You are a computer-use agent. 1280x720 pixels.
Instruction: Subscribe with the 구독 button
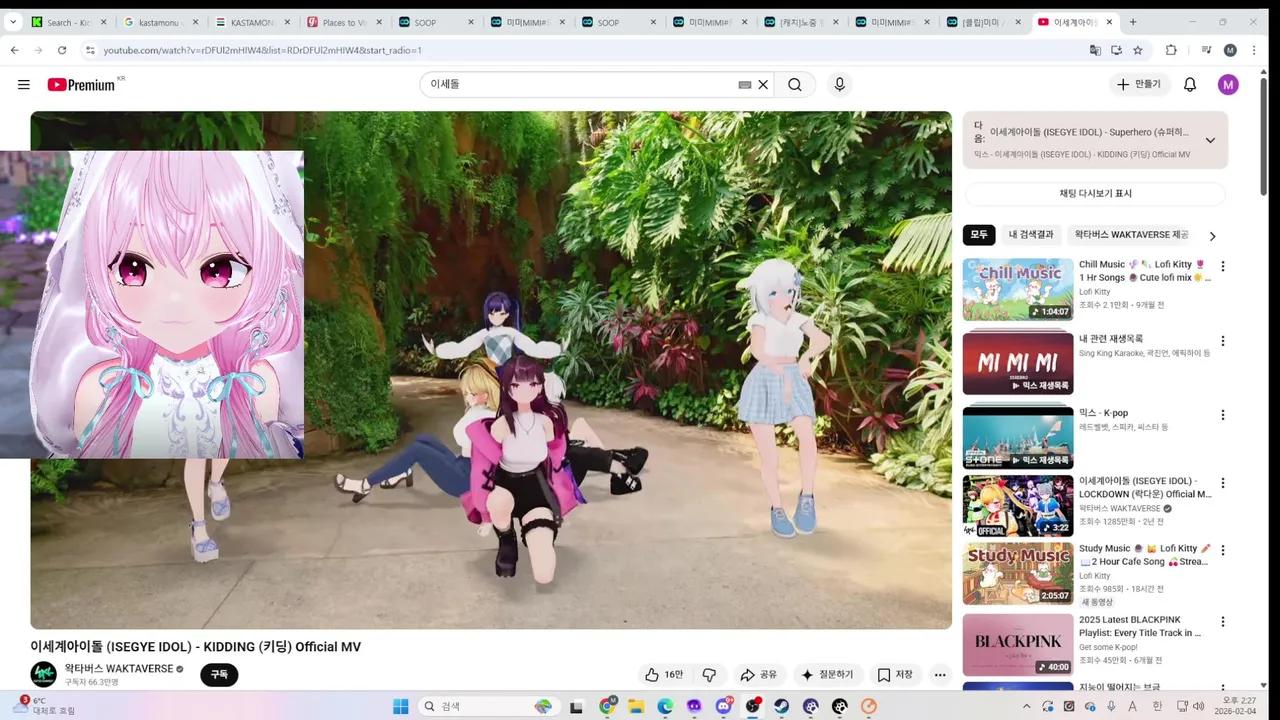[x=219, y=675]
